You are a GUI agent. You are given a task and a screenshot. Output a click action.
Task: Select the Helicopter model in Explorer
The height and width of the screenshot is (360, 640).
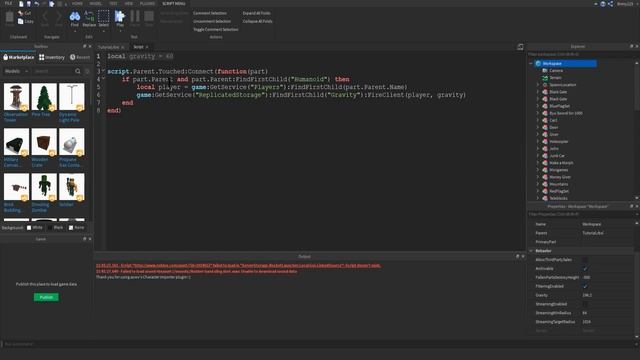558,142
